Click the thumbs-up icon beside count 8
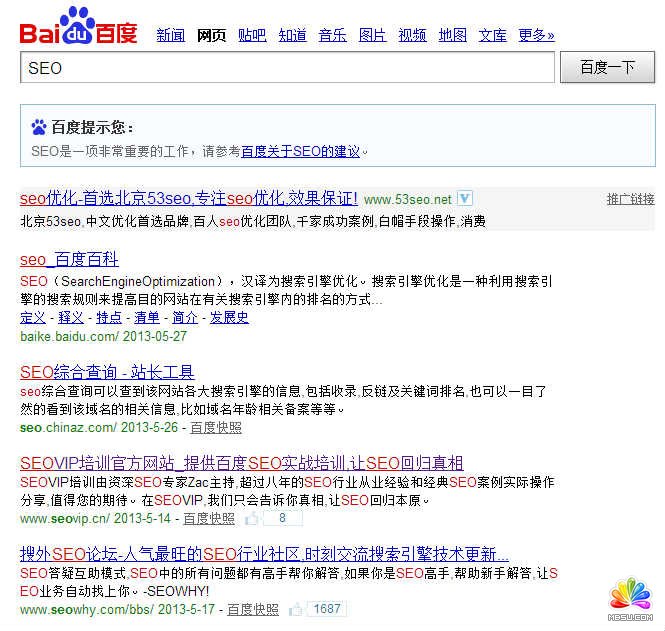Screen dimensions: 665x631 (x=252, y=519)
